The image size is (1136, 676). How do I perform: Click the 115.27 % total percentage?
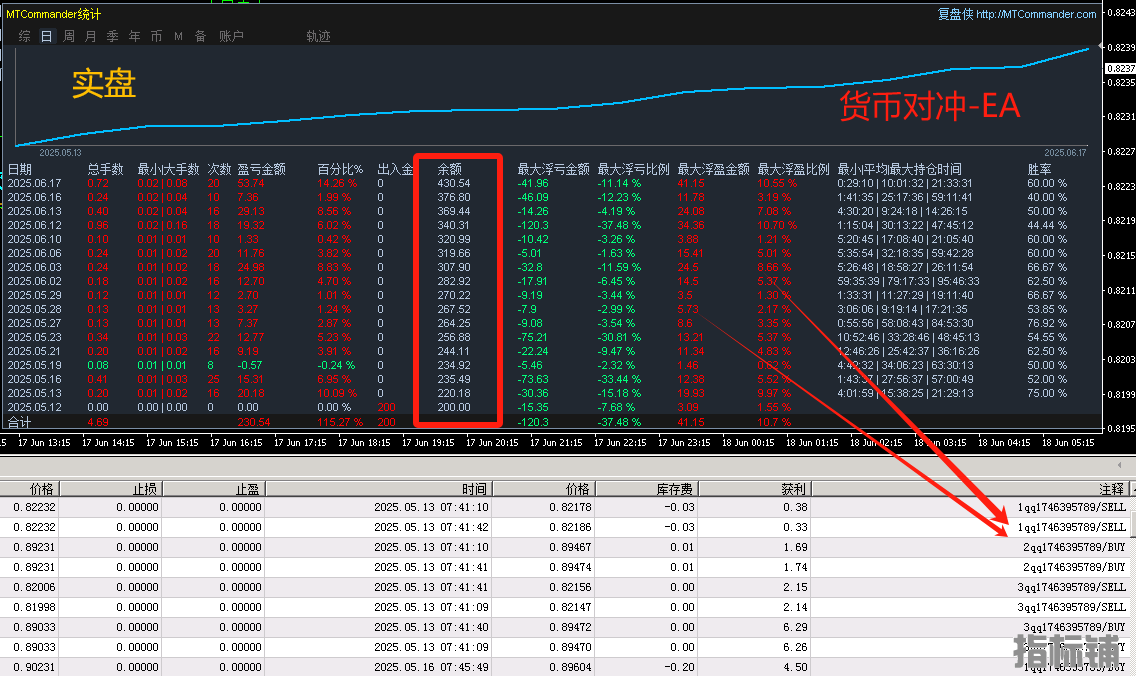[x=340, y=422]
